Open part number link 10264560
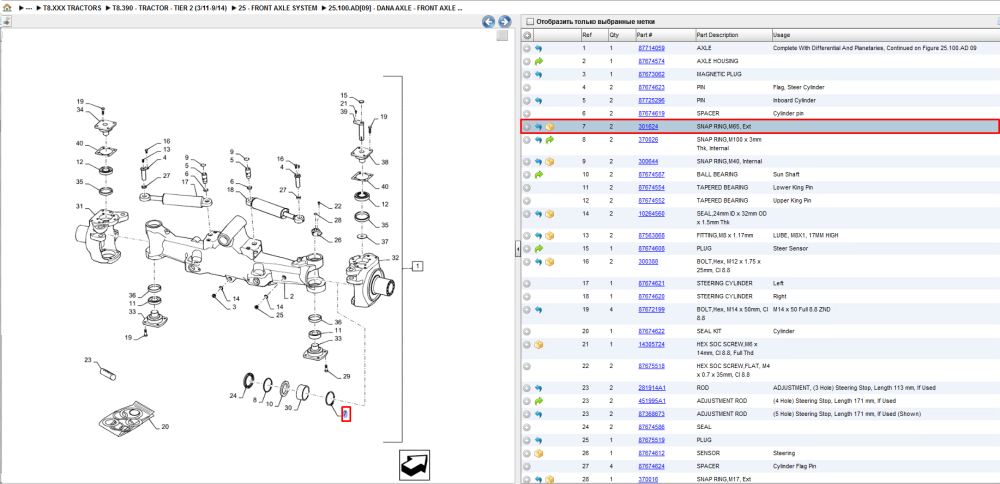The image size is (1000, 484). 651,214
